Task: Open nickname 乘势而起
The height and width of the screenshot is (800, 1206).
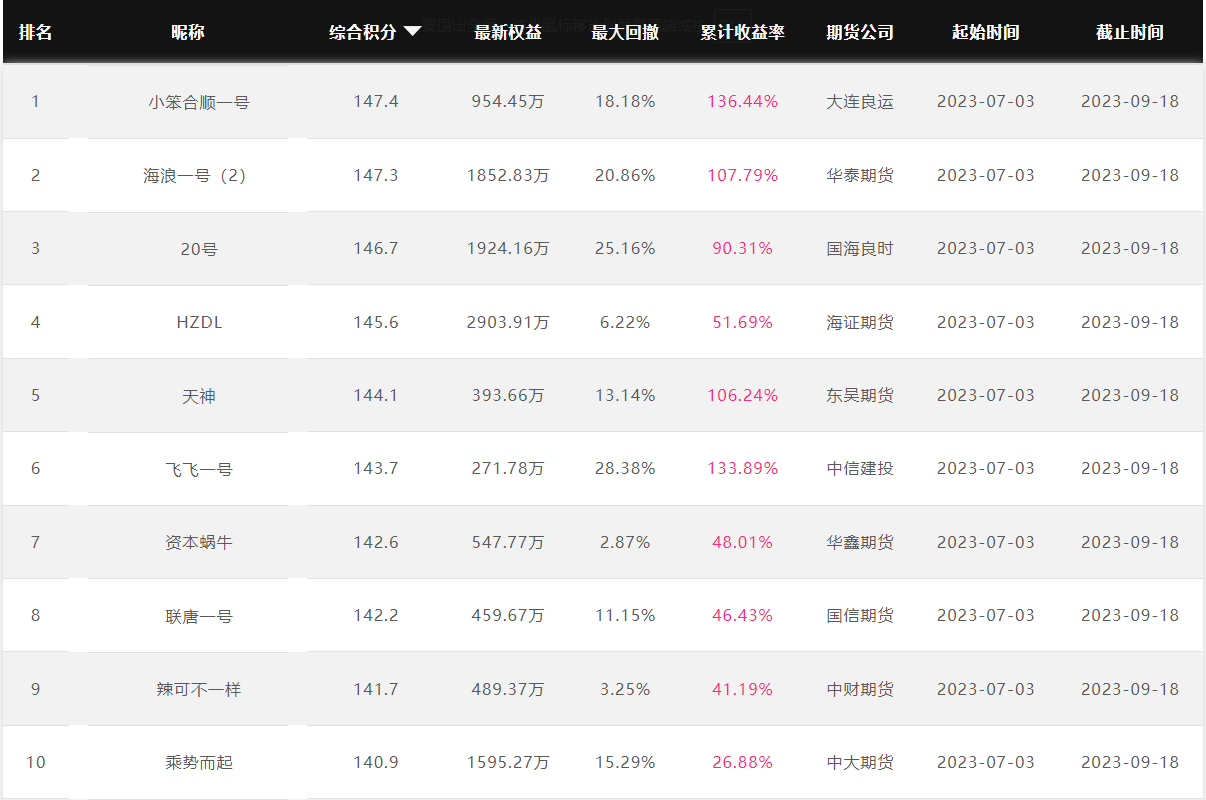Action: click(199, 763)
